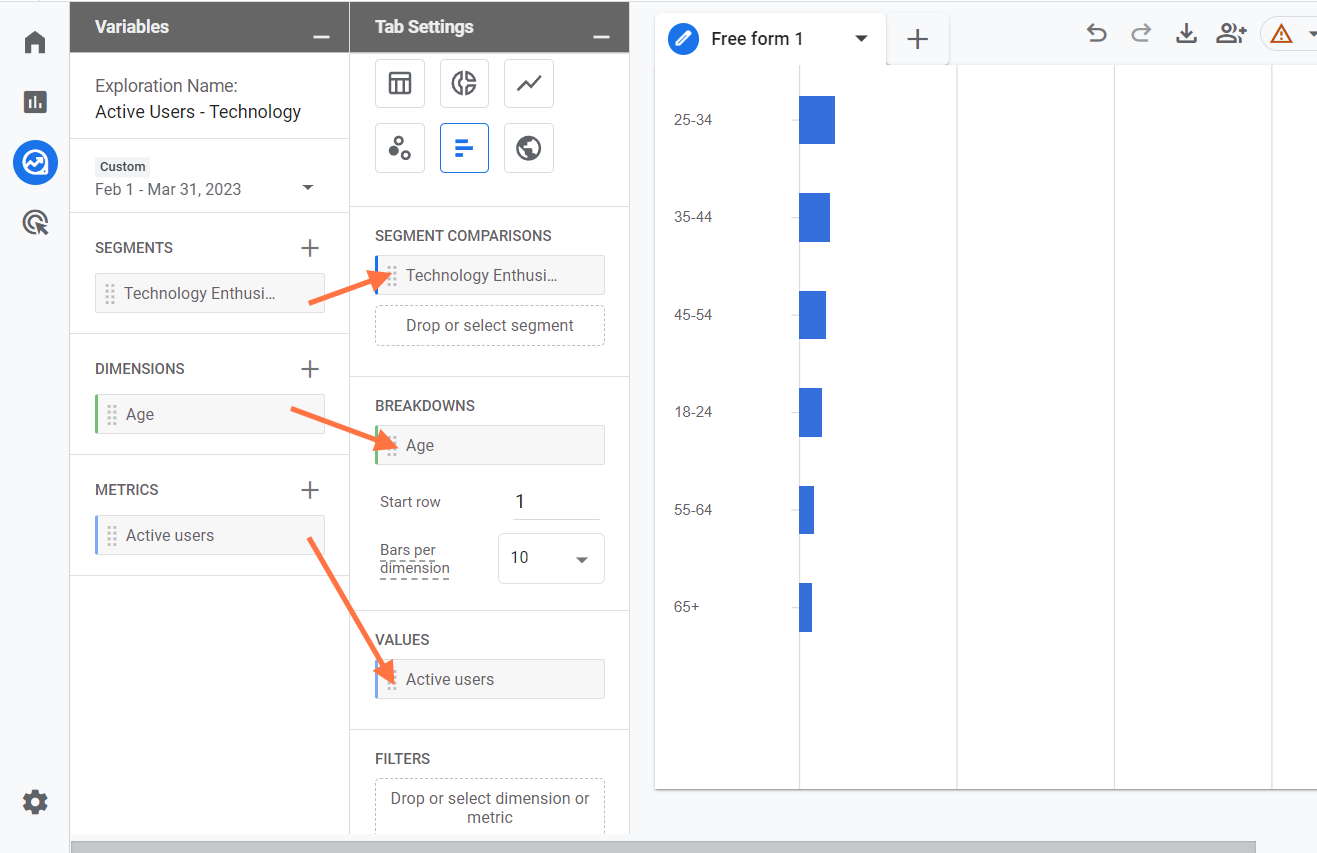The image size is (1317, 853).
Task: Click the Drop or select segment box
Action: [x=490, y=326]
